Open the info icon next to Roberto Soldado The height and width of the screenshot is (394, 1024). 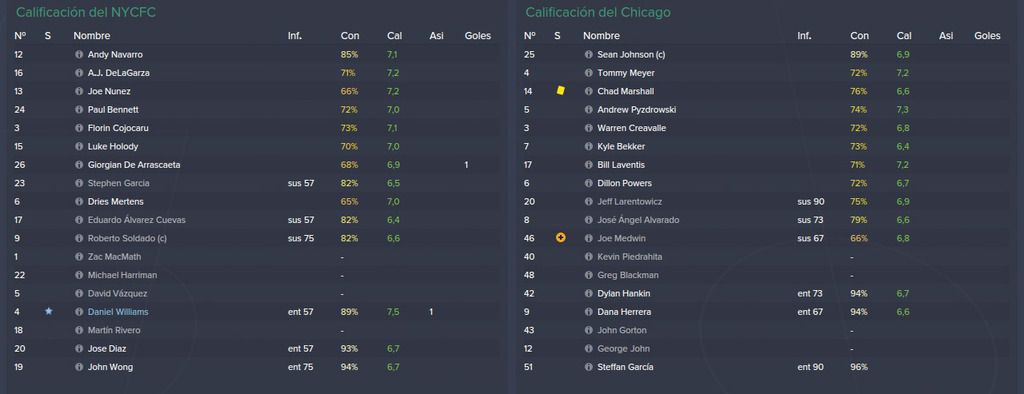click(x=79, y=238)
